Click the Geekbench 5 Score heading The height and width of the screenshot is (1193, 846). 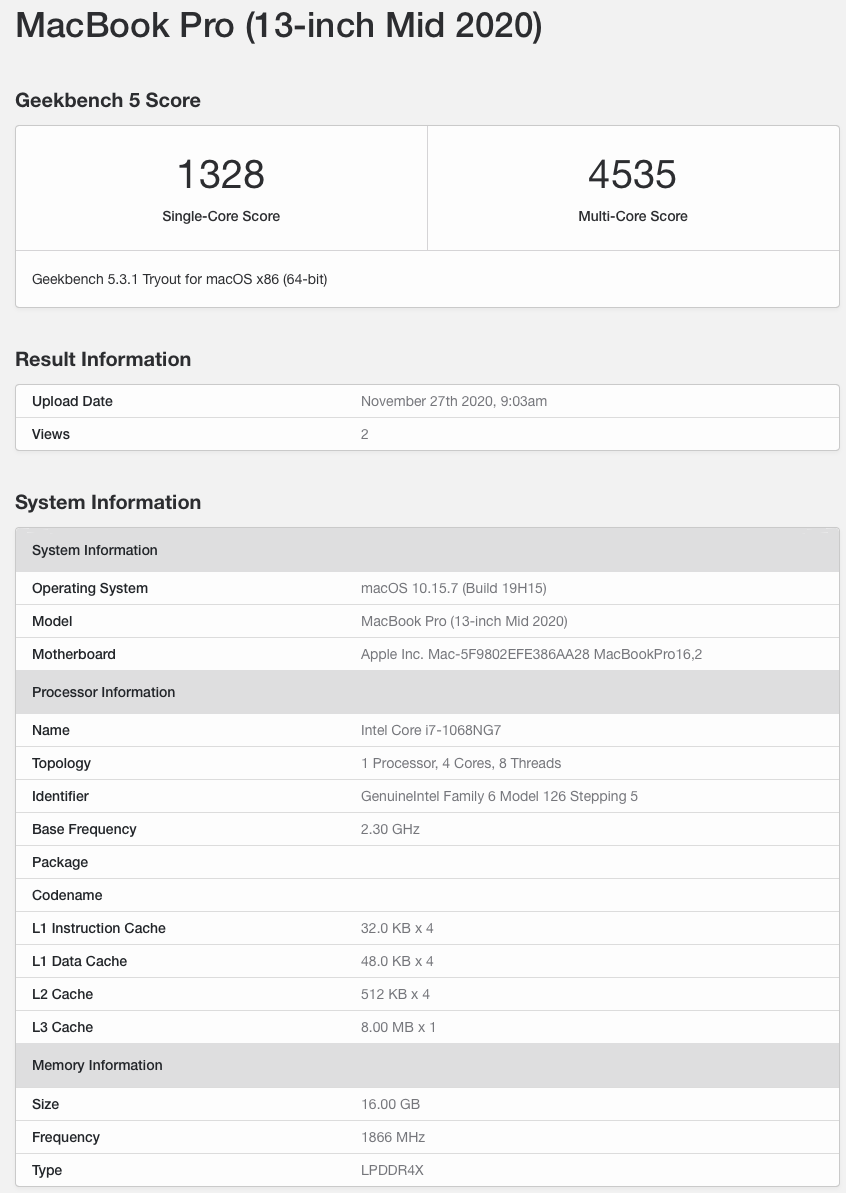tap(108, 100)
